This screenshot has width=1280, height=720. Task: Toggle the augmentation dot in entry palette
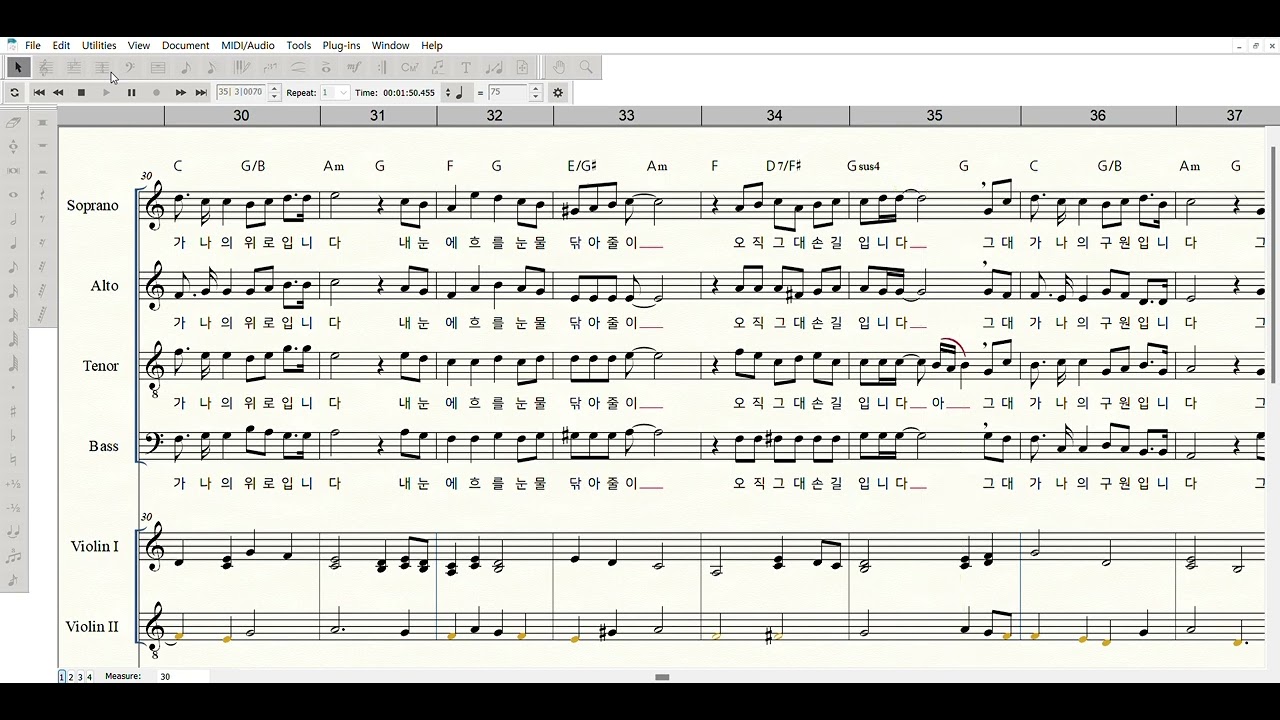click(x=13, y=387)
